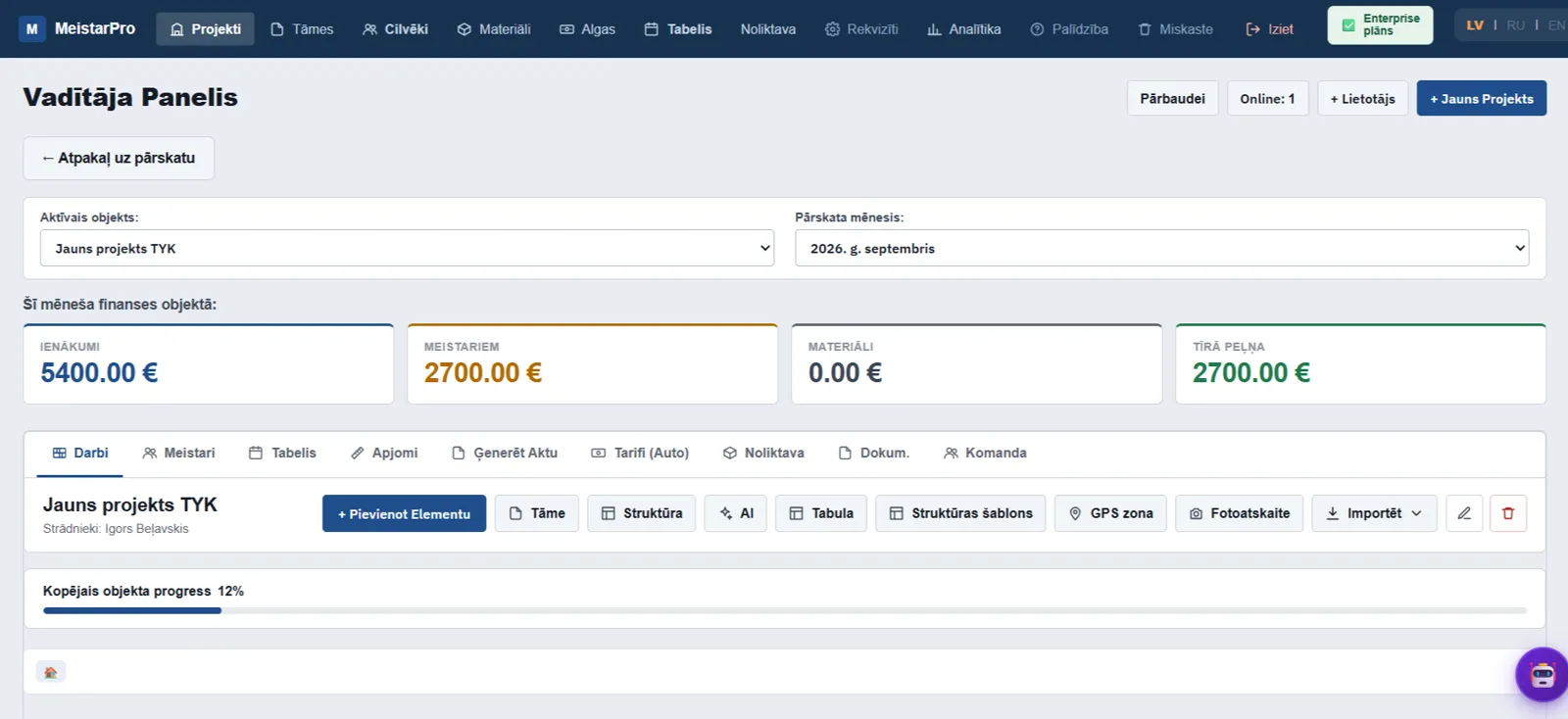Log out via Iziet
The height and width of the screenshot is (719, 1568).
tap(1269, 29)
